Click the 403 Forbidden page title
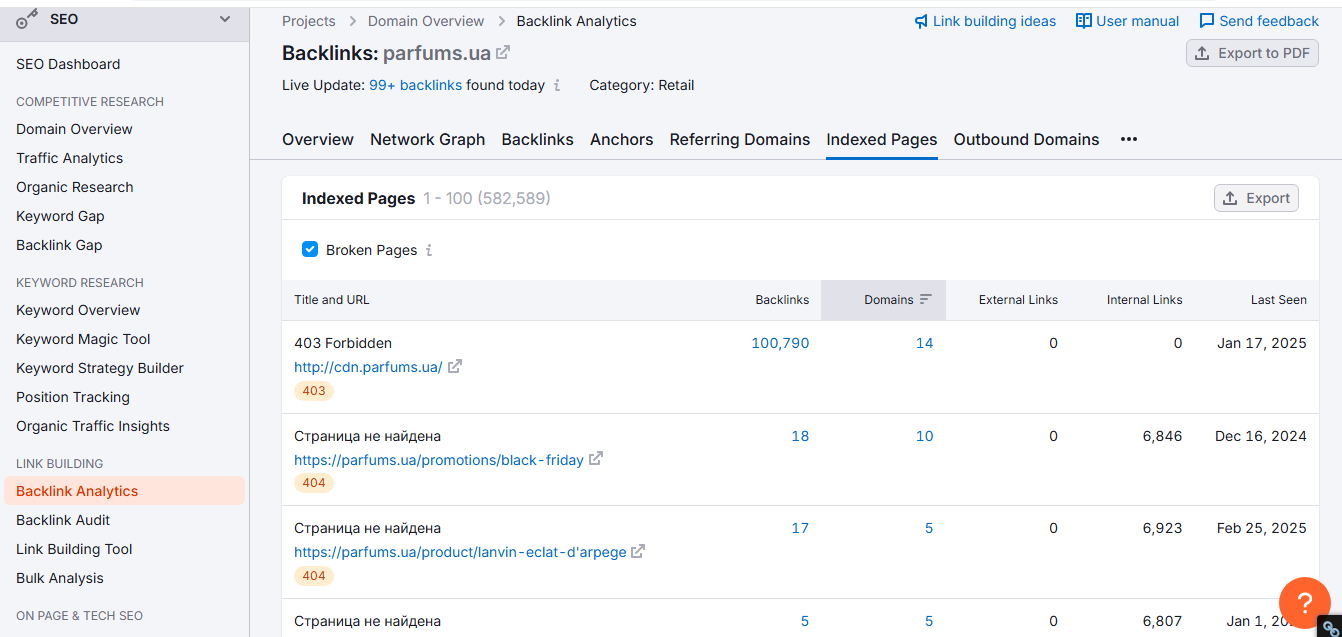 tap(343, 343)
